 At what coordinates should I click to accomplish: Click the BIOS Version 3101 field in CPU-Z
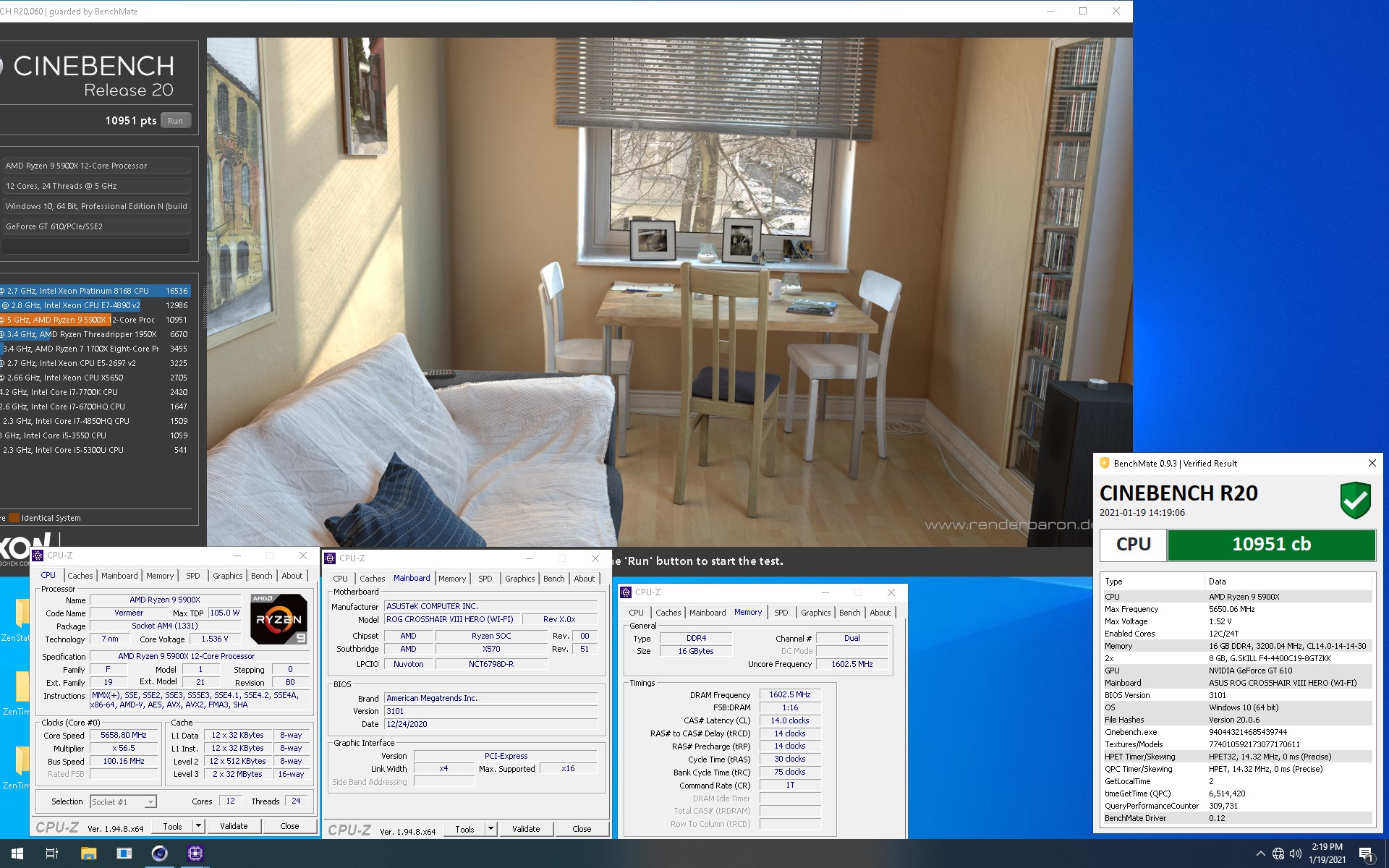click(491, 711)
